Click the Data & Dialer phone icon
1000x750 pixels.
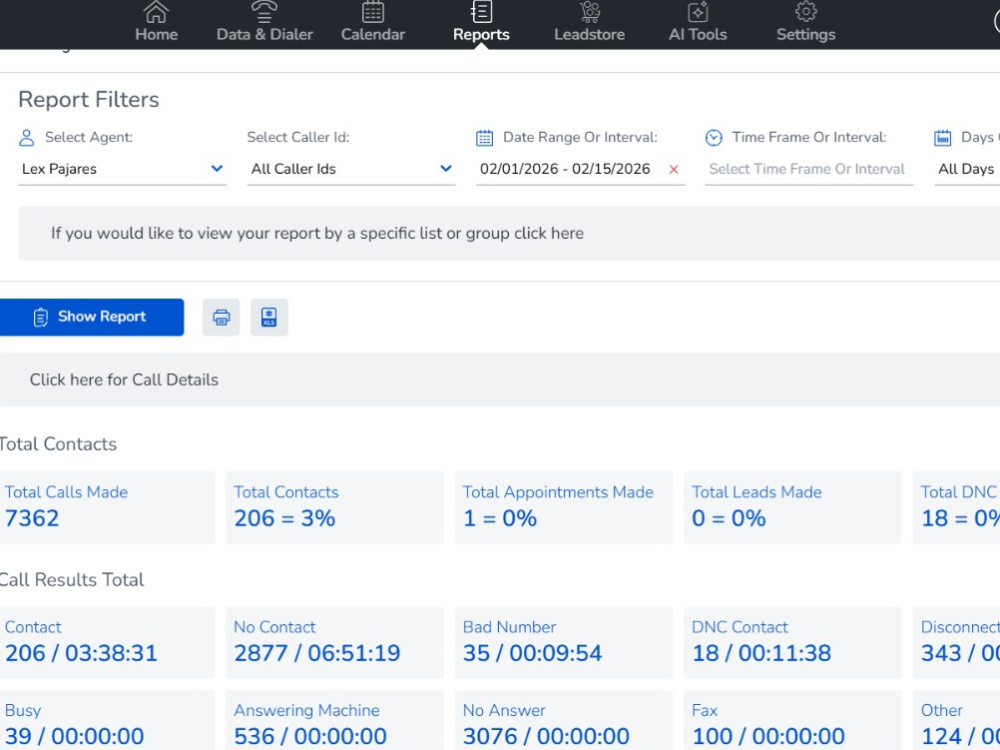[264, 11]
